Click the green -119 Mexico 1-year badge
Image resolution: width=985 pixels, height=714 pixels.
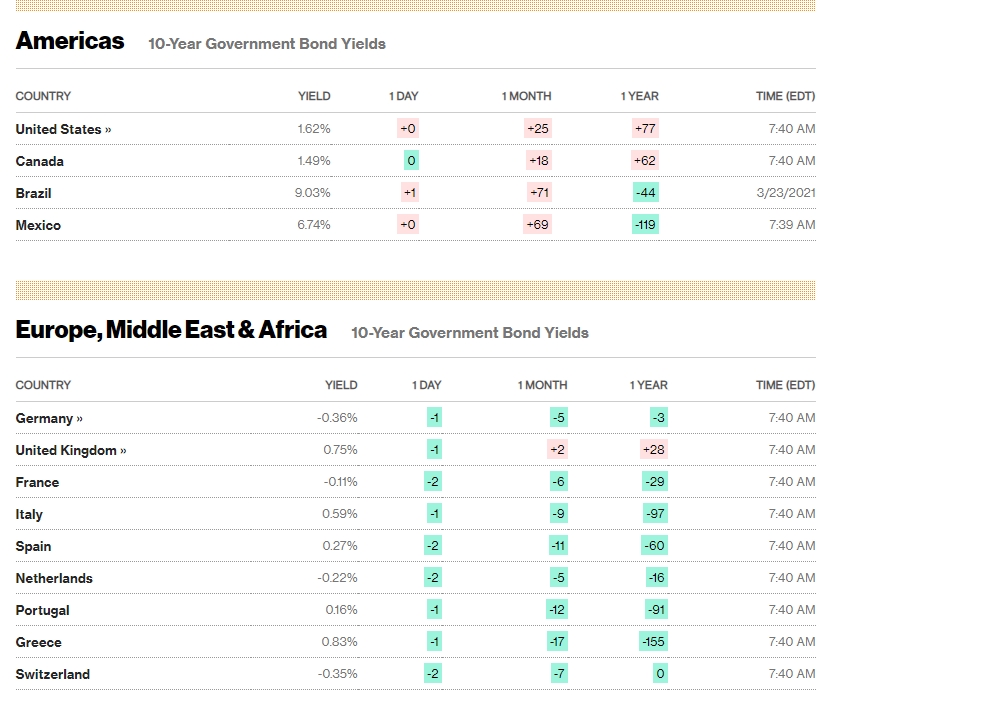point(645,225)
